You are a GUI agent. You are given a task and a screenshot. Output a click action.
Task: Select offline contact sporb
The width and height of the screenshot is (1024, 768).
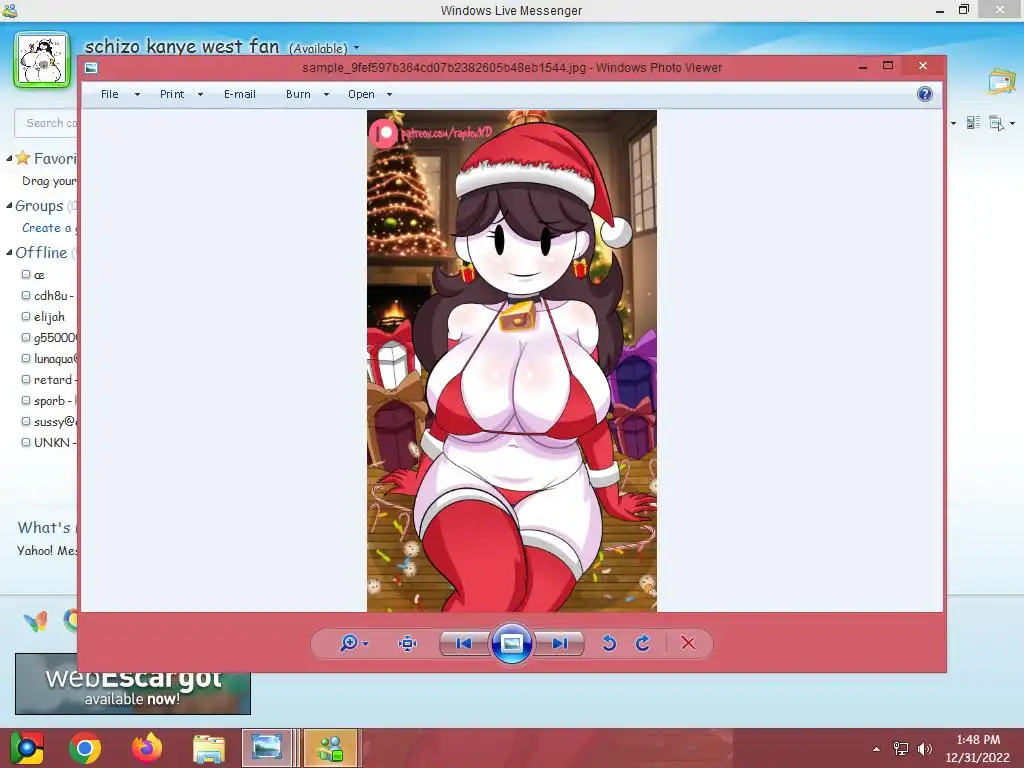click(49, 400)
